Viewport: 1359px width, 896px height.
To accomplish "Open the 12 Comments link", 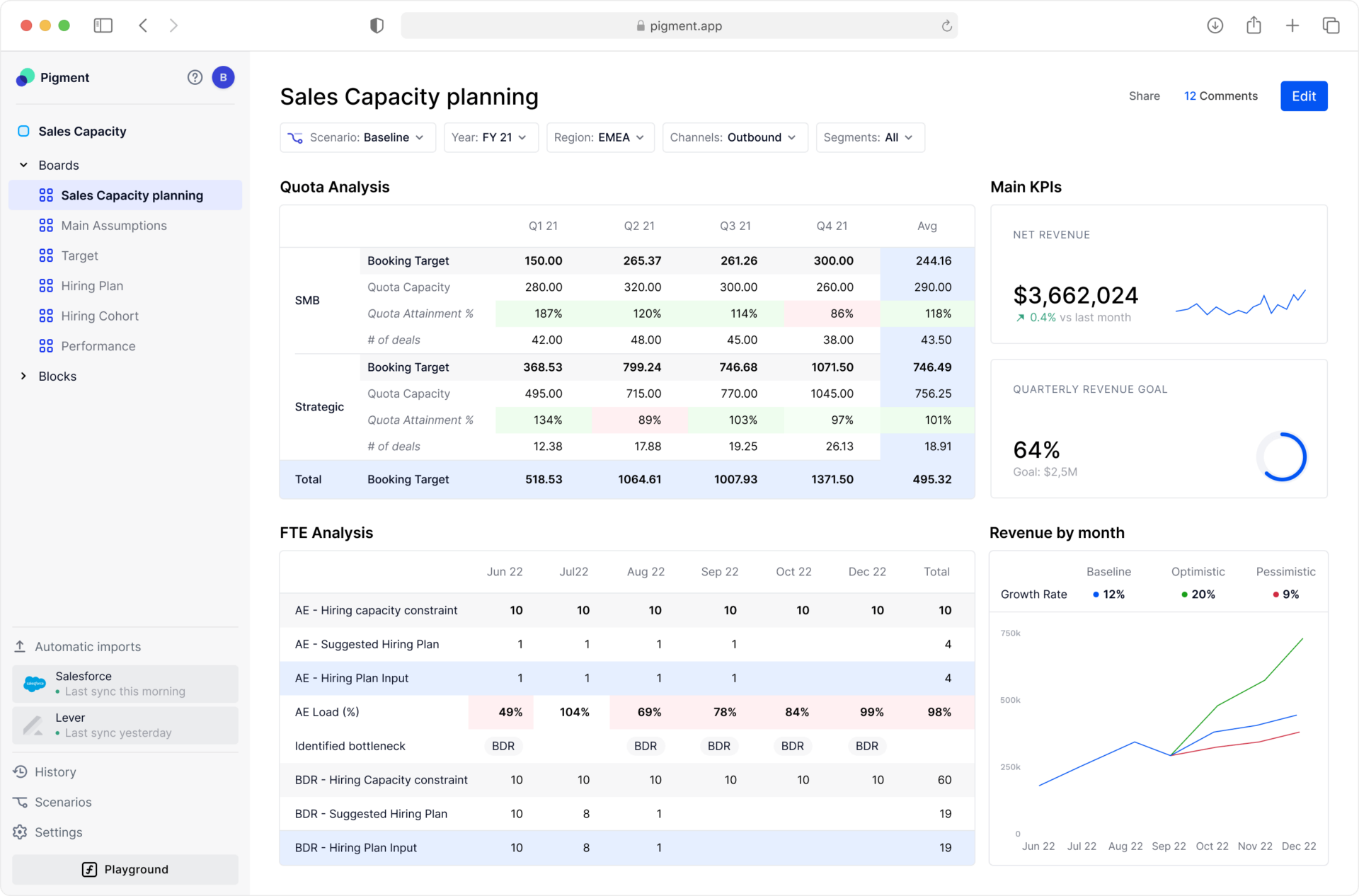I will click(x=1220, y=96).
